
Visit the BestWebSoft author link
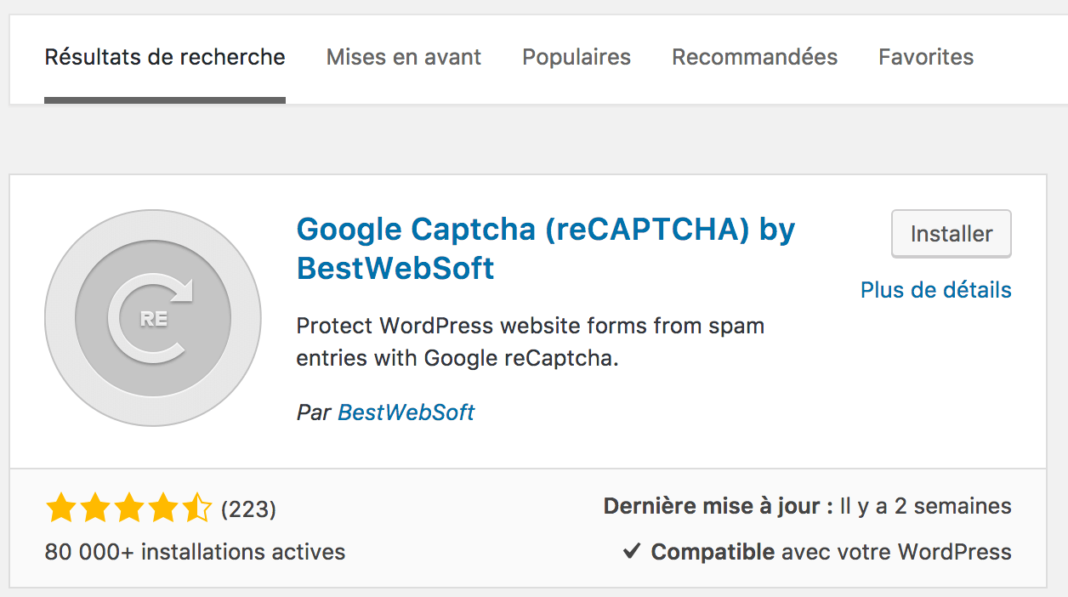pyautogui.click(x=406, y=412)
